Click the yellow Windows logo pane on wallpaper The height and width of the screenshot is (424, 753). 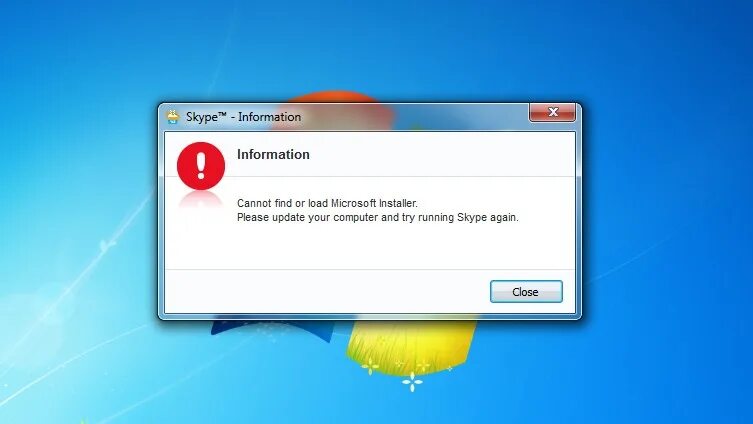point(411,345)
